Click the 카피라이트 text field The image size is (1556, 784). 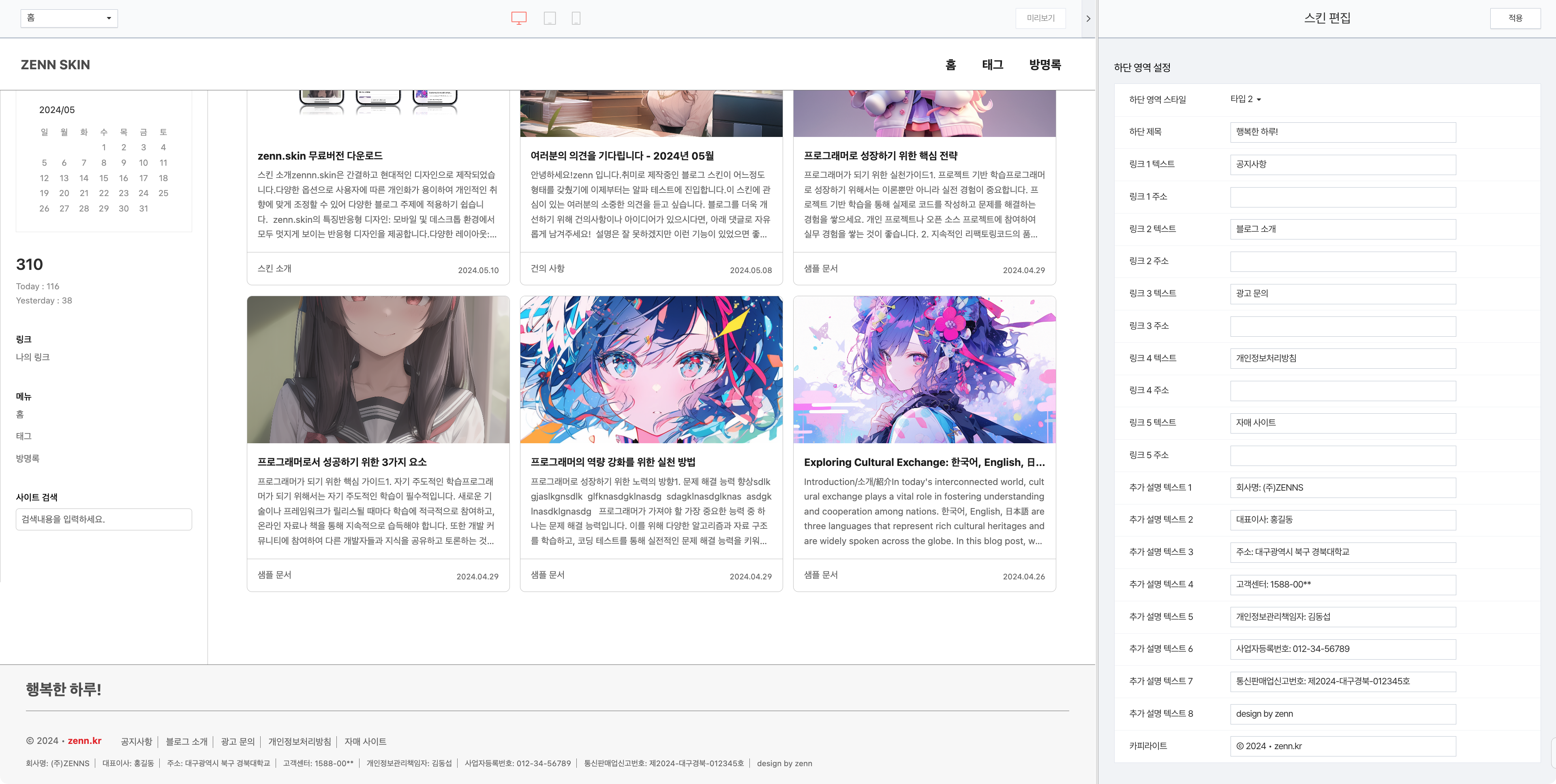[1342, 746]
